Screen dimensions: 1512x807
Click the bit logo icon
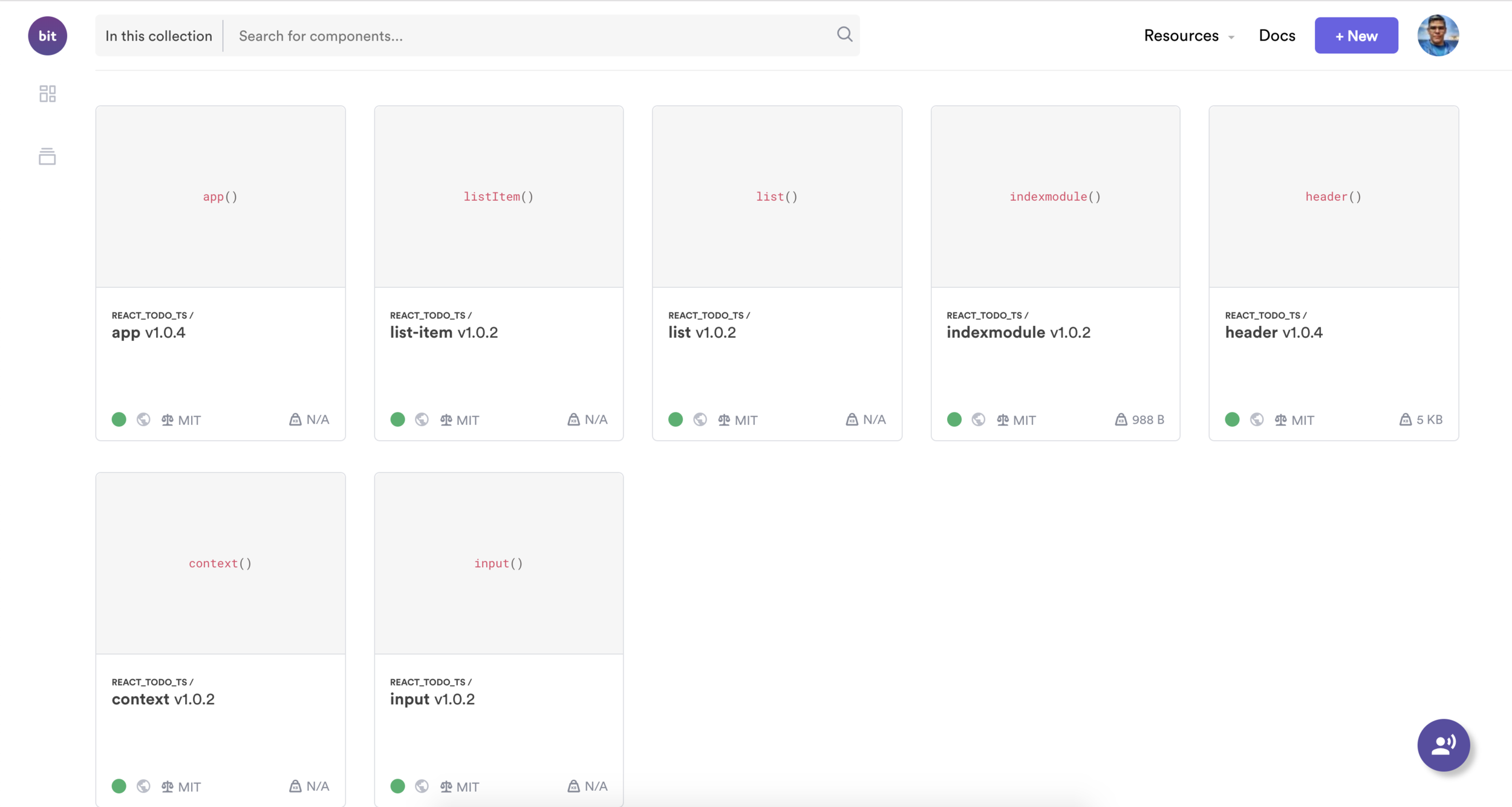(47, 36)
